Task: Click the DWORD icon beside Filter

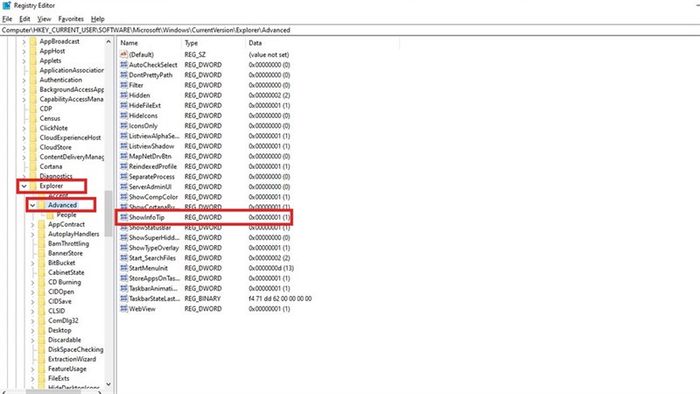Action: [124, 85]
